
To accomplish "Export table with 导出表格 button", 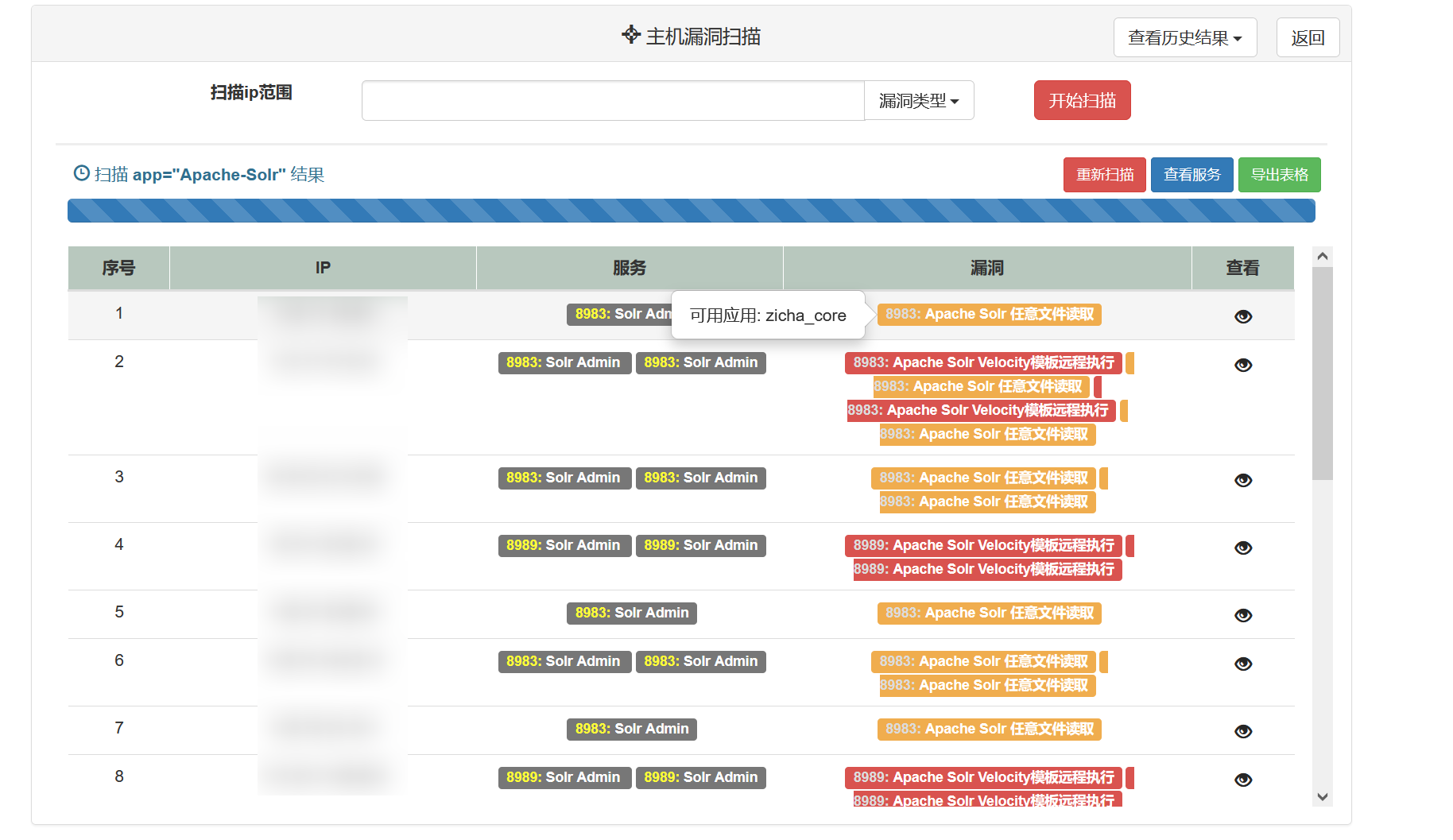I will pos(1280,175).
